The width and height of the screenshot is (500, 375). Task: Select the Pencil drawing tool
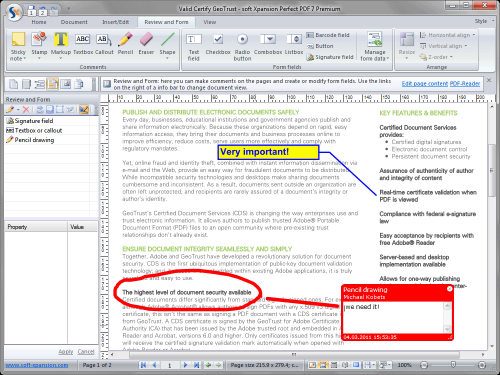(x=125, y=44)
